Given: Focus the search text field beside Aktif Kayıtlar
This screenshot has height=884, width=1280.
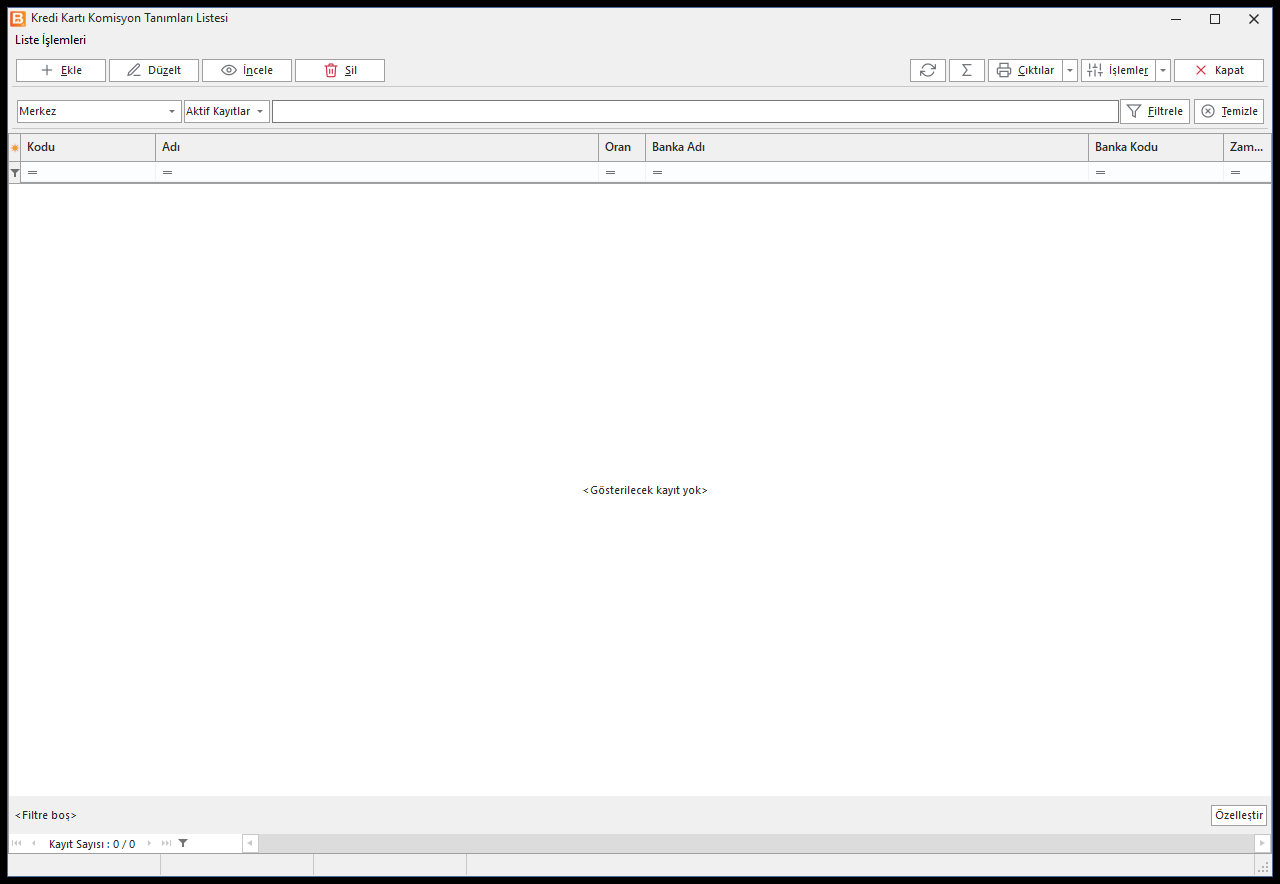Looking at the screenshot, I should (695, 111).
